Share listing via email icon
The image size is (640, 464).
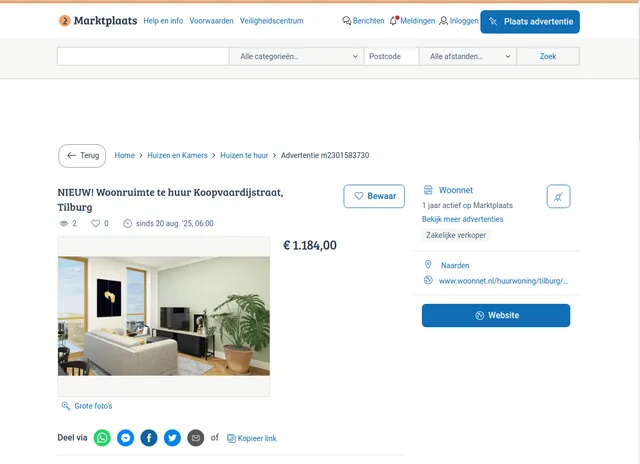196,438
